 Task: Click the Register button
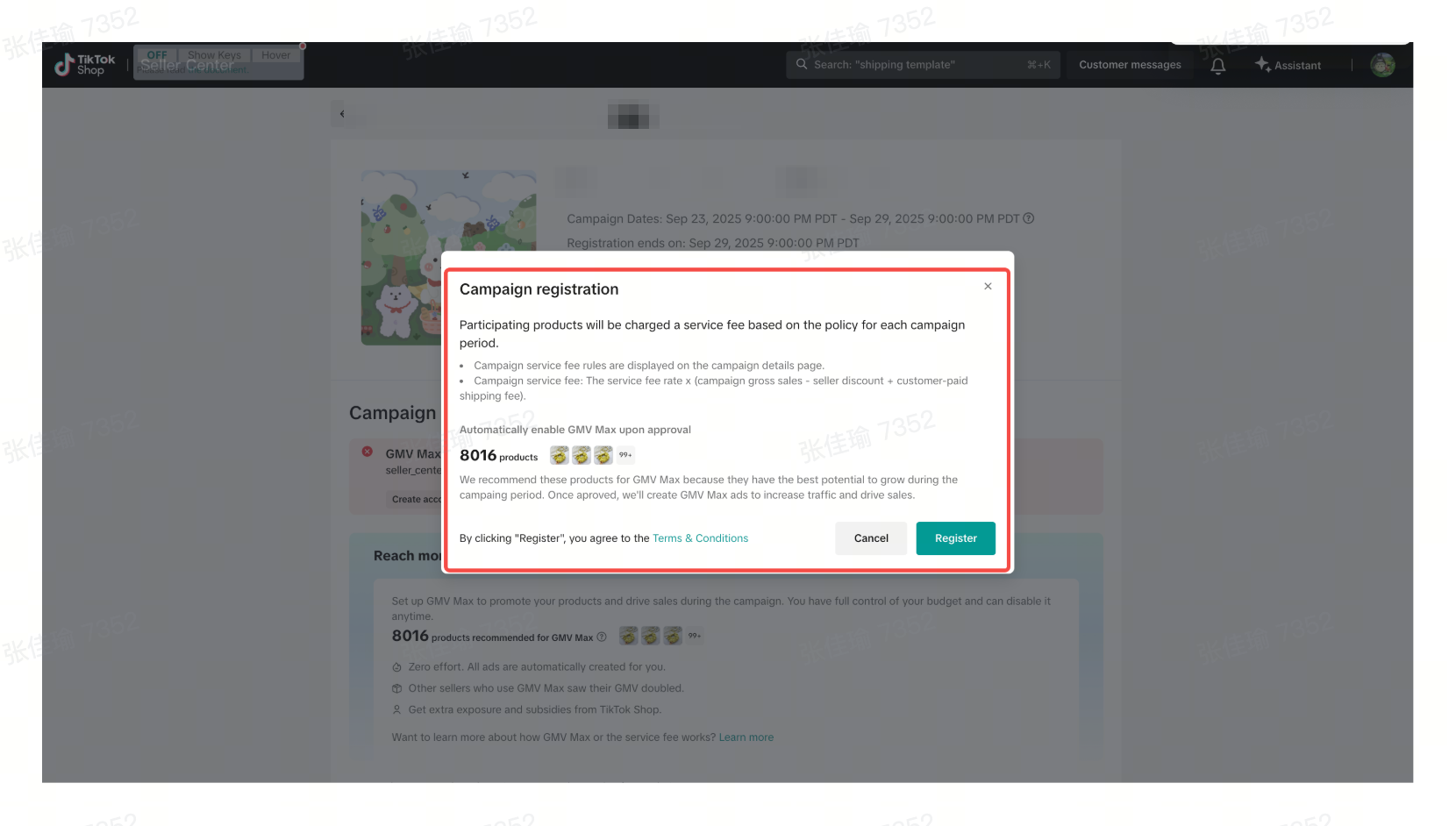pos(955,538)
